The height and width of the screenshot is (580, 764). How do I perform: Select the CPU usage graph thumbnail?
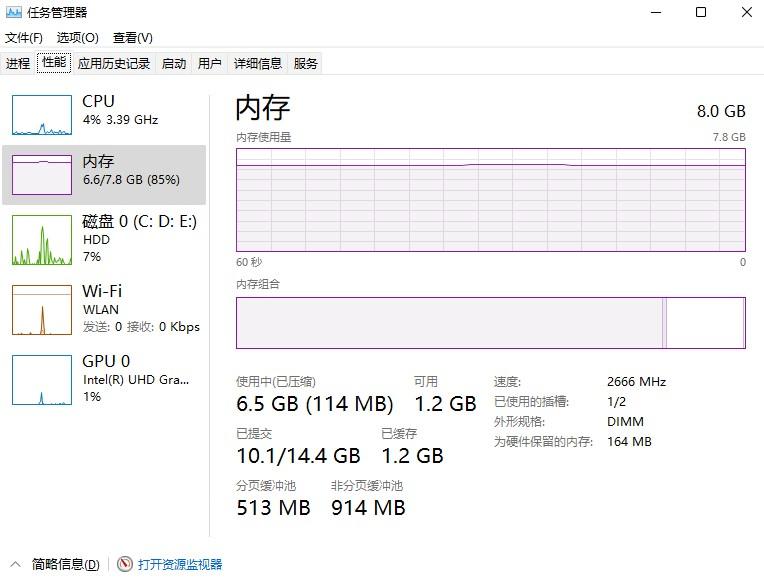(42, 115)
